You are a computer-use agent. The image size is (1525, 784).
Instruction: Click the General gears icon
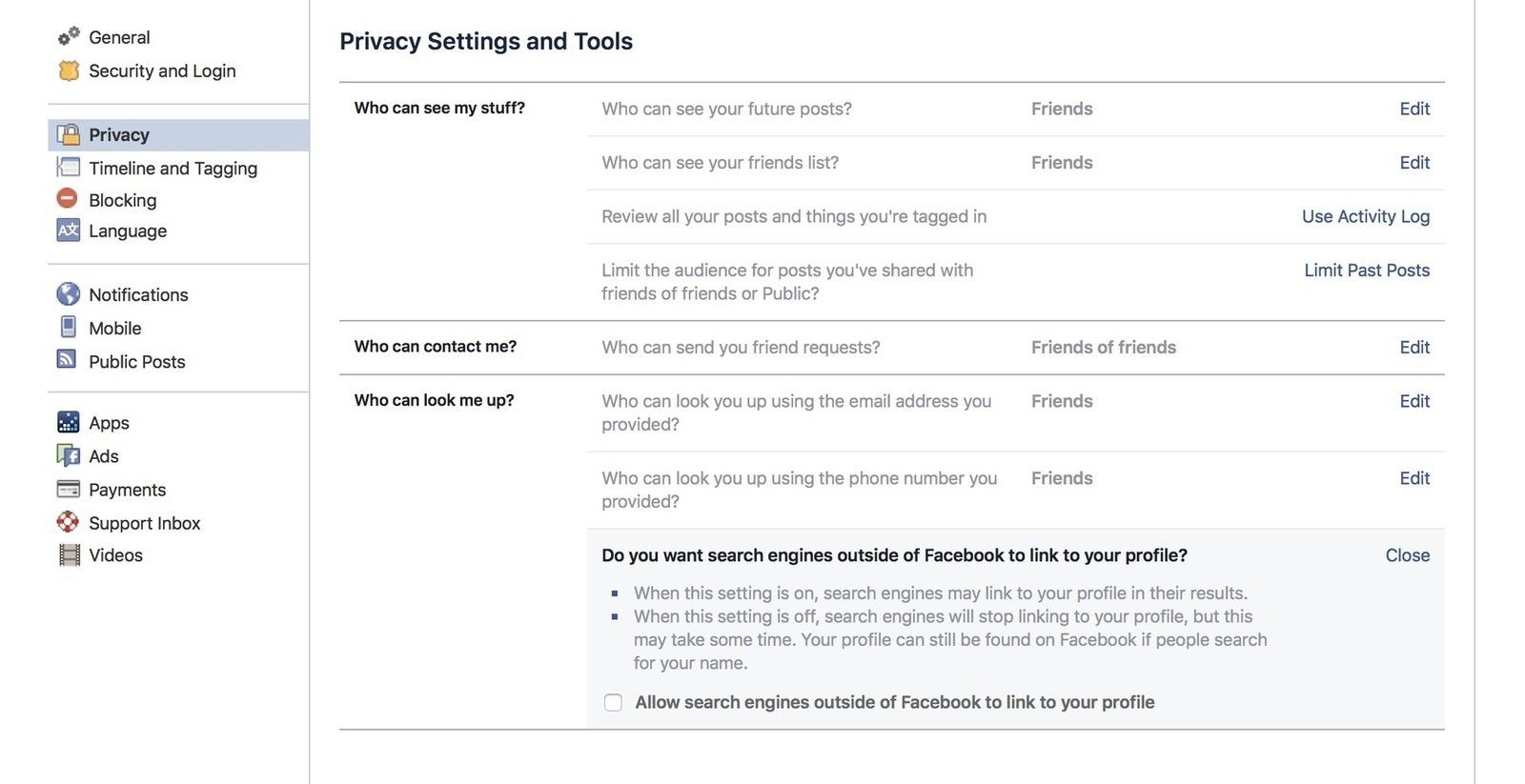tap(69, 37)
